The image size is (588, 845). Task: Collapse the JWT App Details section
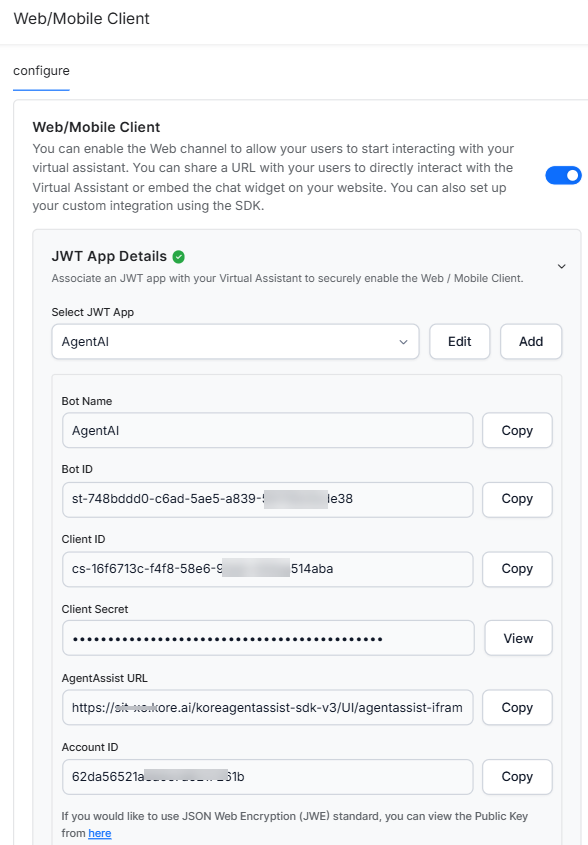point(562,266)
